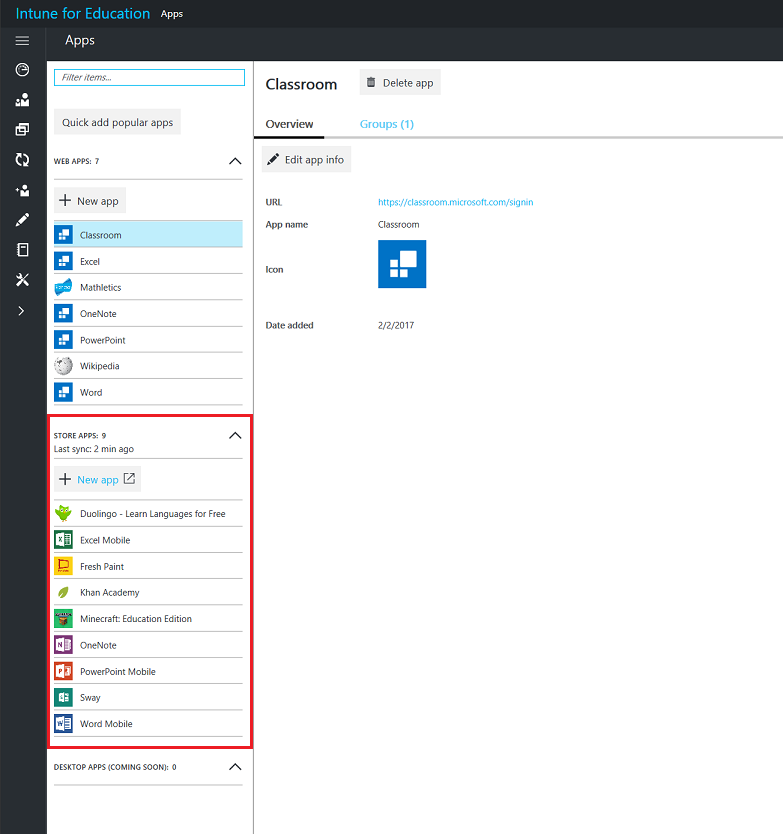Click the Mathletics app icon

point(63,287)
